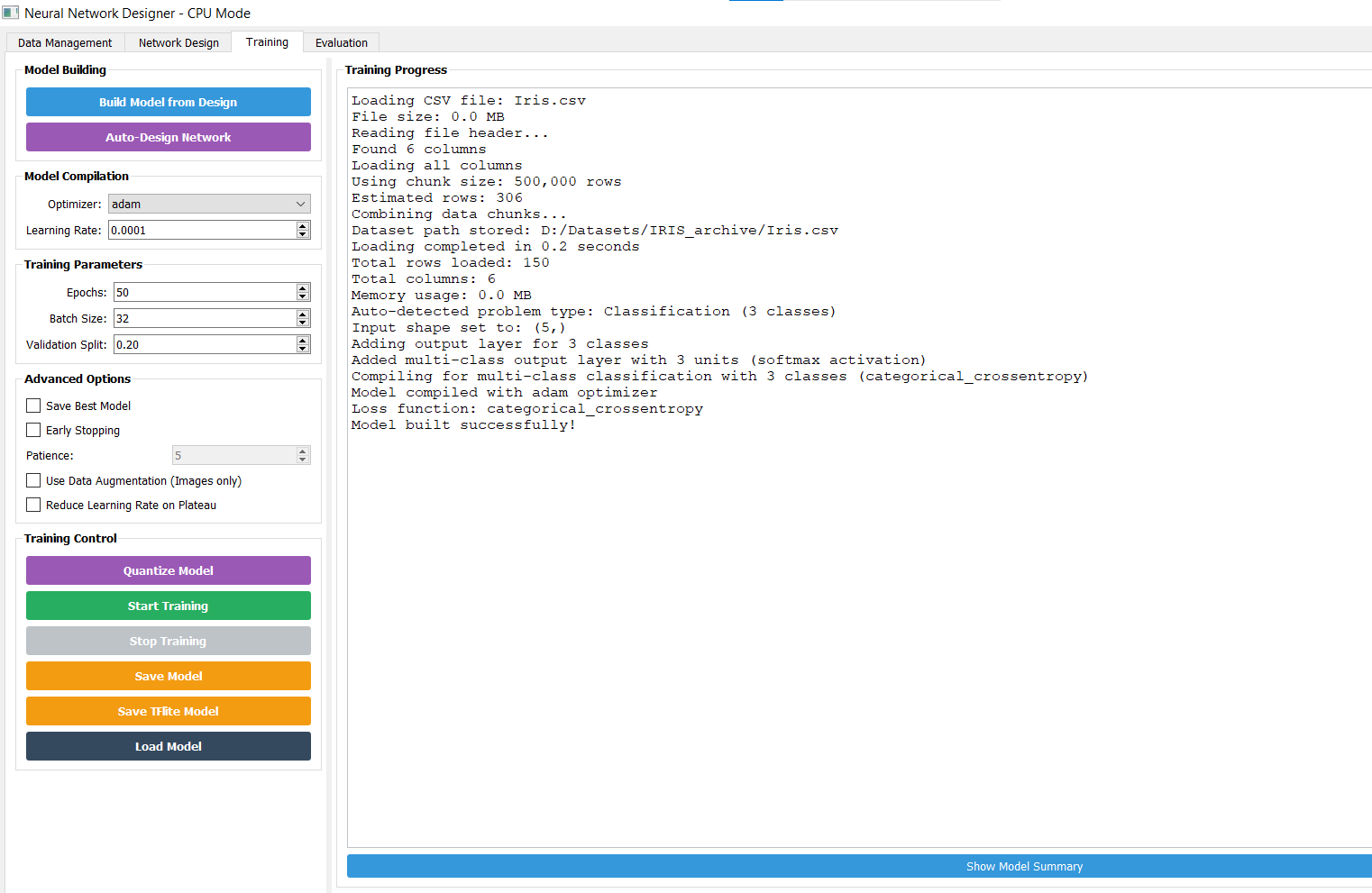Save the TFlite Model

pos(169,711)
